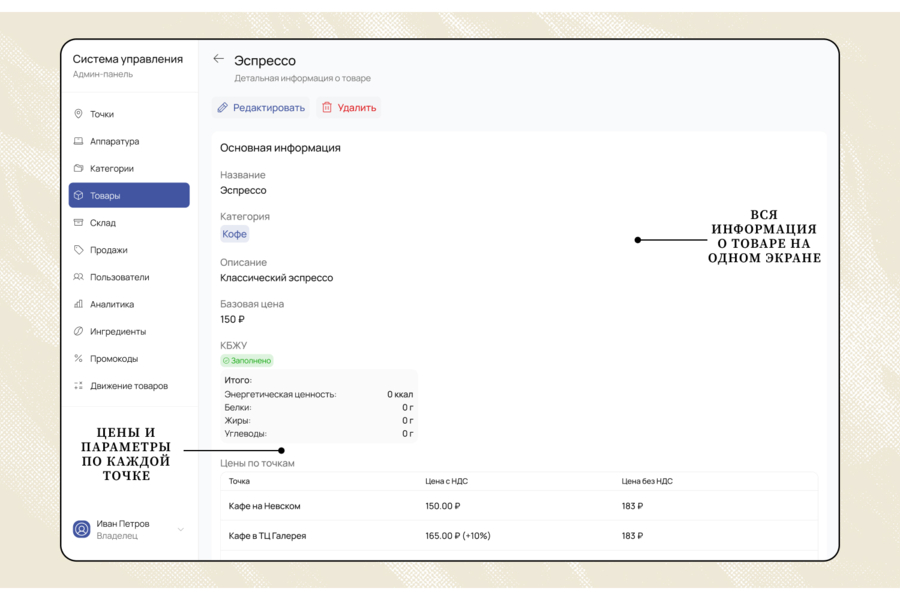The width and height of the screenshot is (900, 600).
Task: Click the check icon in Заполнено badge
Action: click(x=226, y=361)
